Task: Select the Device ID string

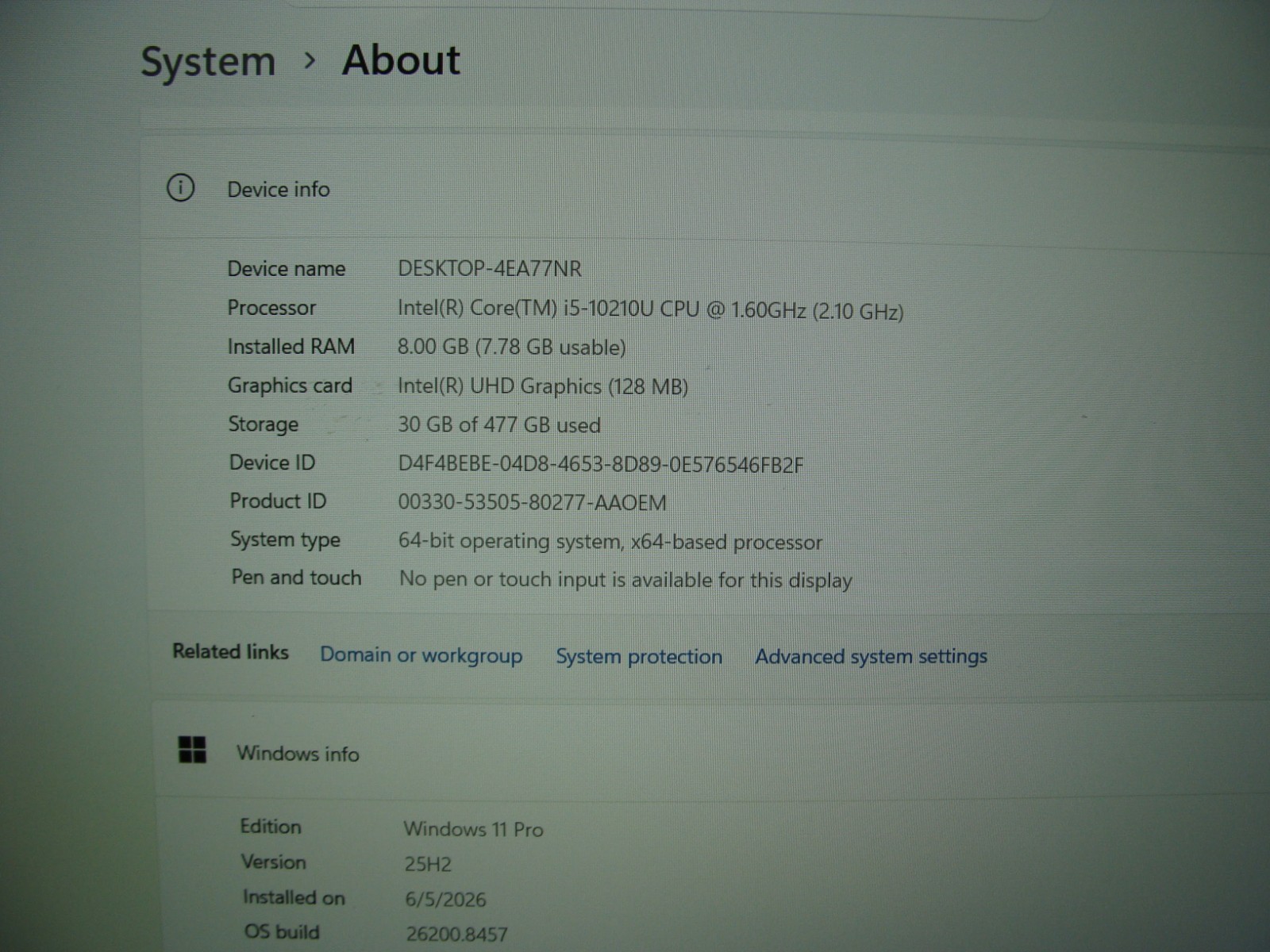Action: pyautogui.click(x=601, y=465)
